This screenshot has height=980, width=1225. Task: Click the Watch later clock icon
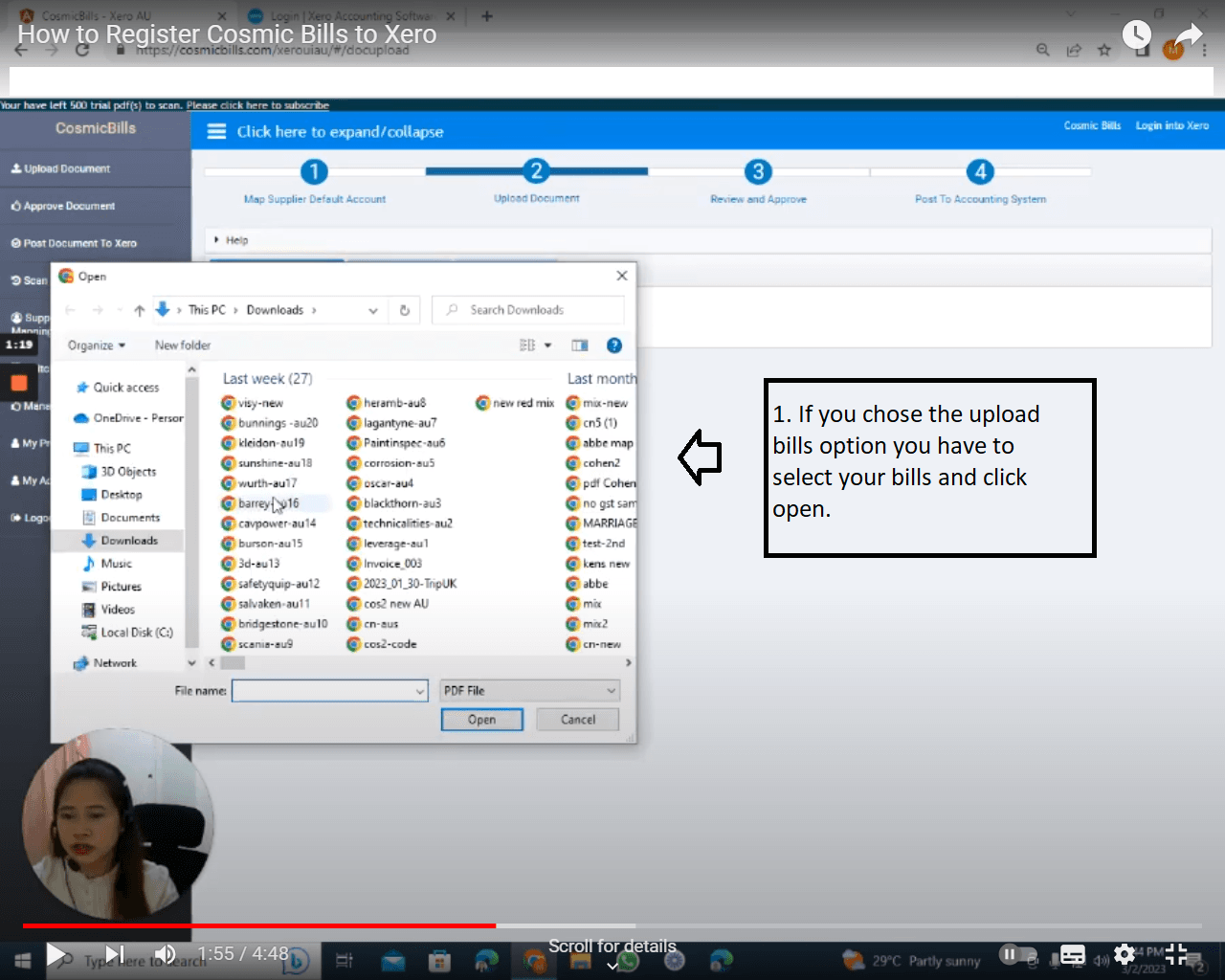(1136, 34)
